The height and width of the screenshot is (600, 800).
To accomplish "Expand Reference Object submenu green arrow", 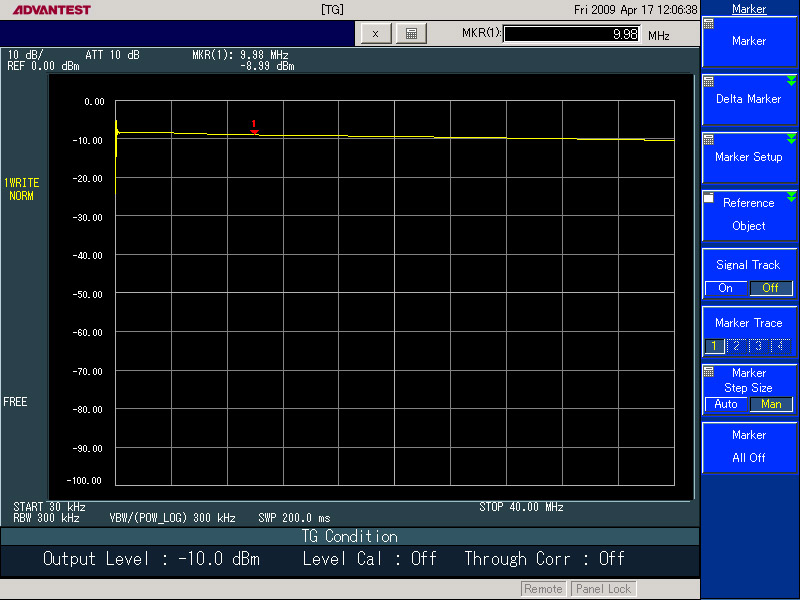I will point(791,196).
